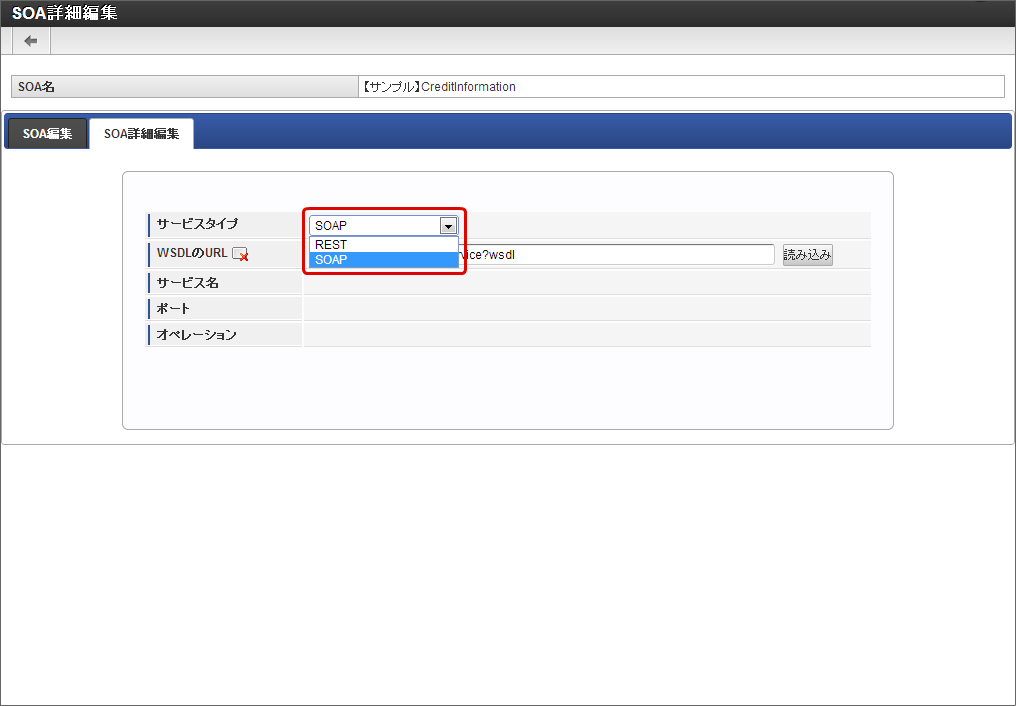1016x706 pixels.
Task: Click the WSDLのURL label
Action: [192, 253]
